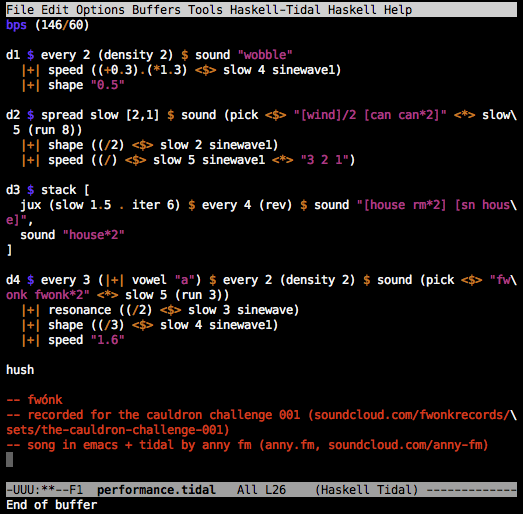
Task: Open the Edit menu
Action: (55, 10)
